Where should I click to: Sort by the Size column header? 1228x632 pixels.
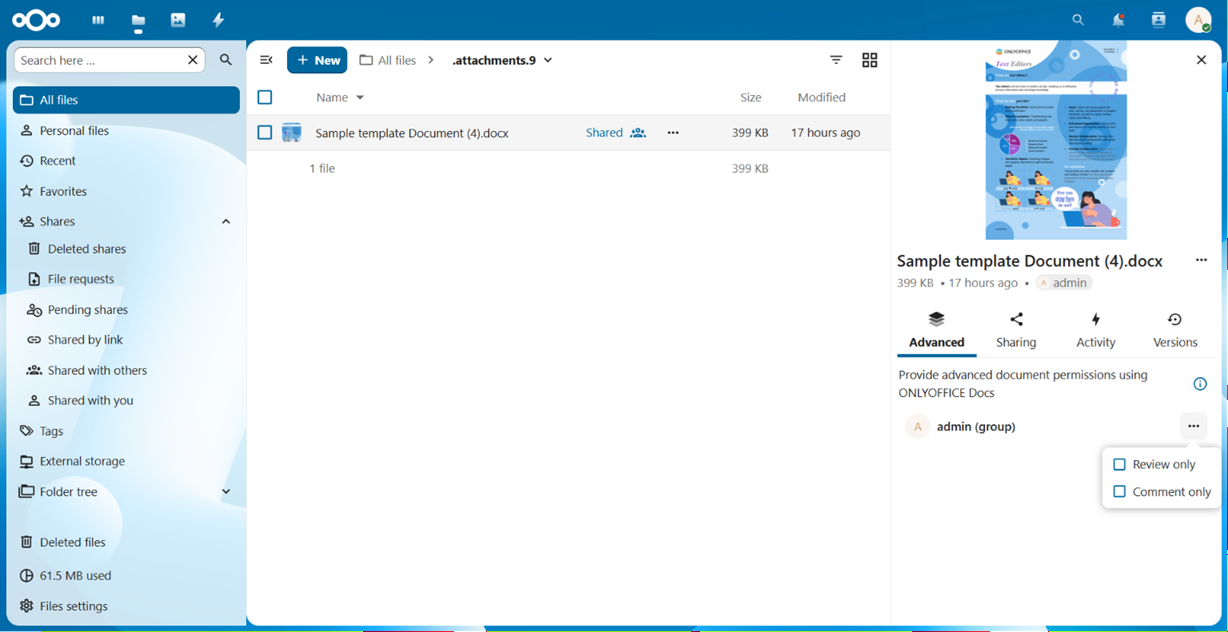751,97
